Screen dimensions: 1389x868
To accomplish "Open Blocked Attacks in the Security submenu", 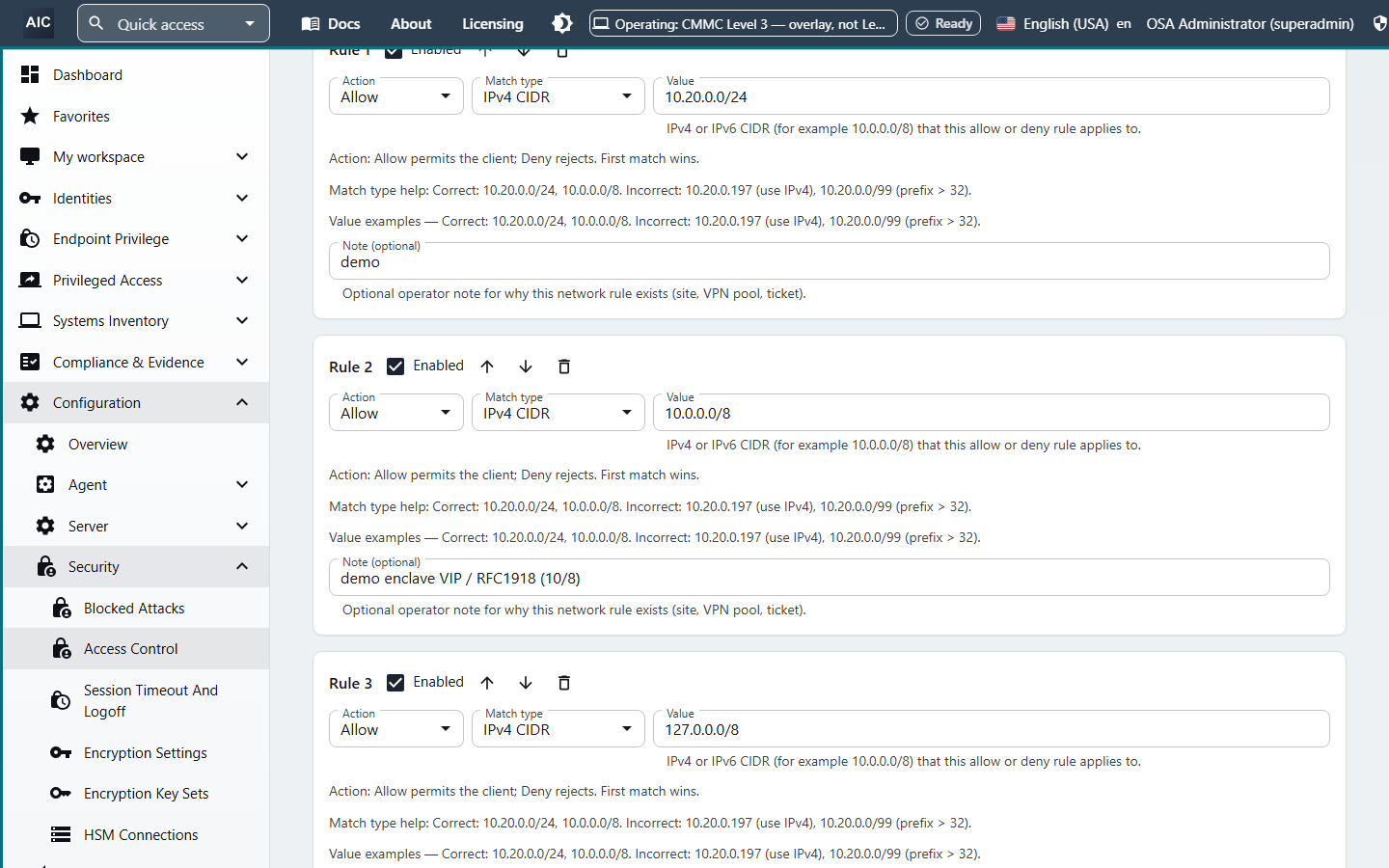I will 136,609.
